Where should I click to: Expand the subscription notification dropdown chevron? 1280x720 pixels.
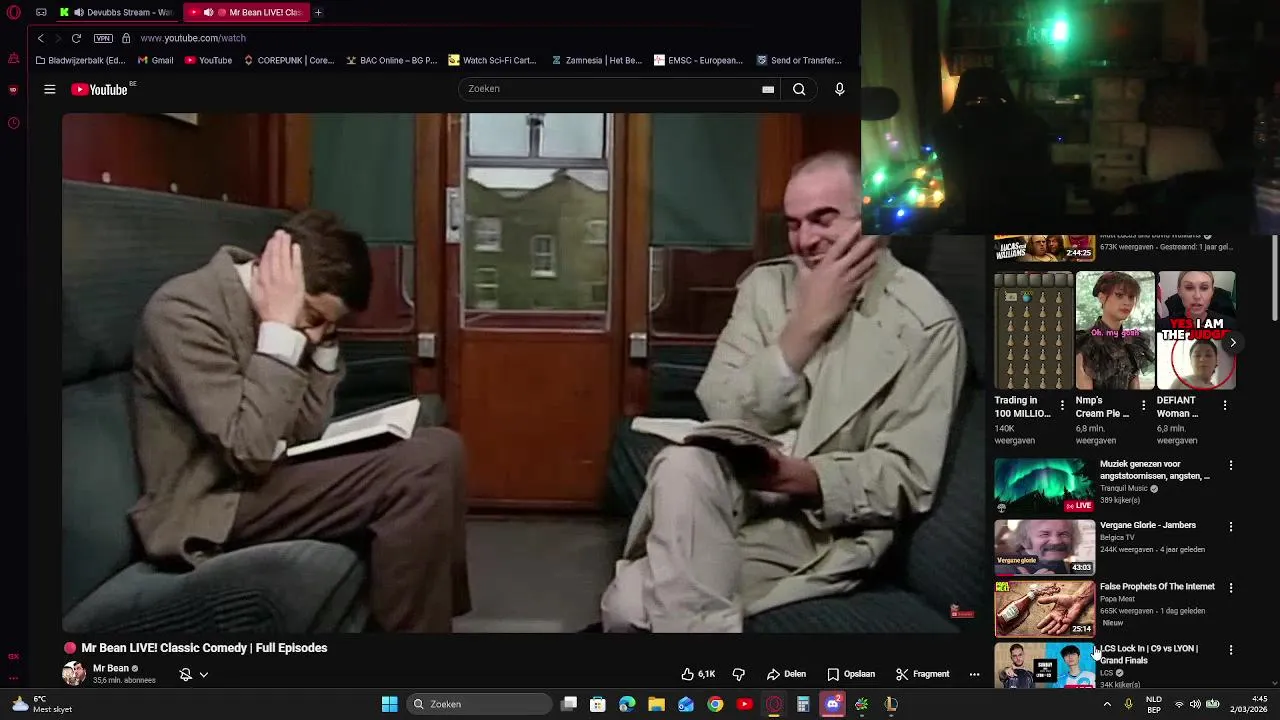(203, 674)
